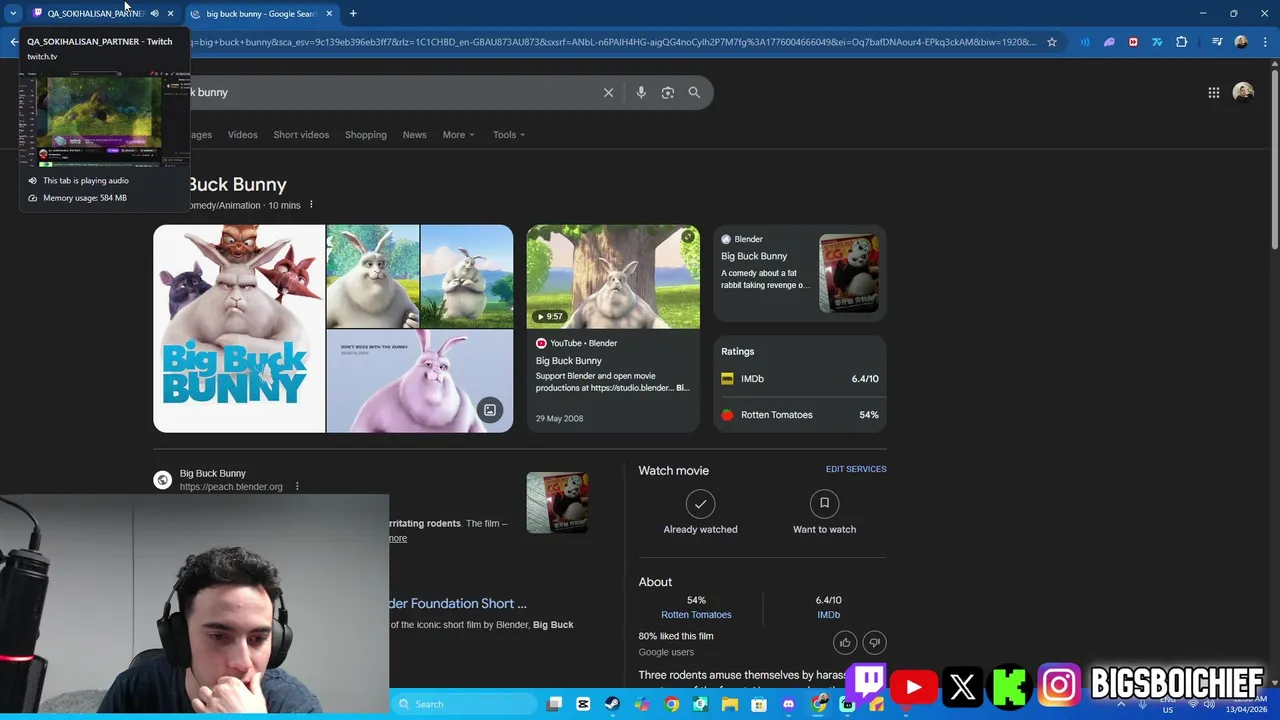The height and width of the screenshot is (720, 1280).
Task: Open the media control music-note icon
Action: point(1217,42)
